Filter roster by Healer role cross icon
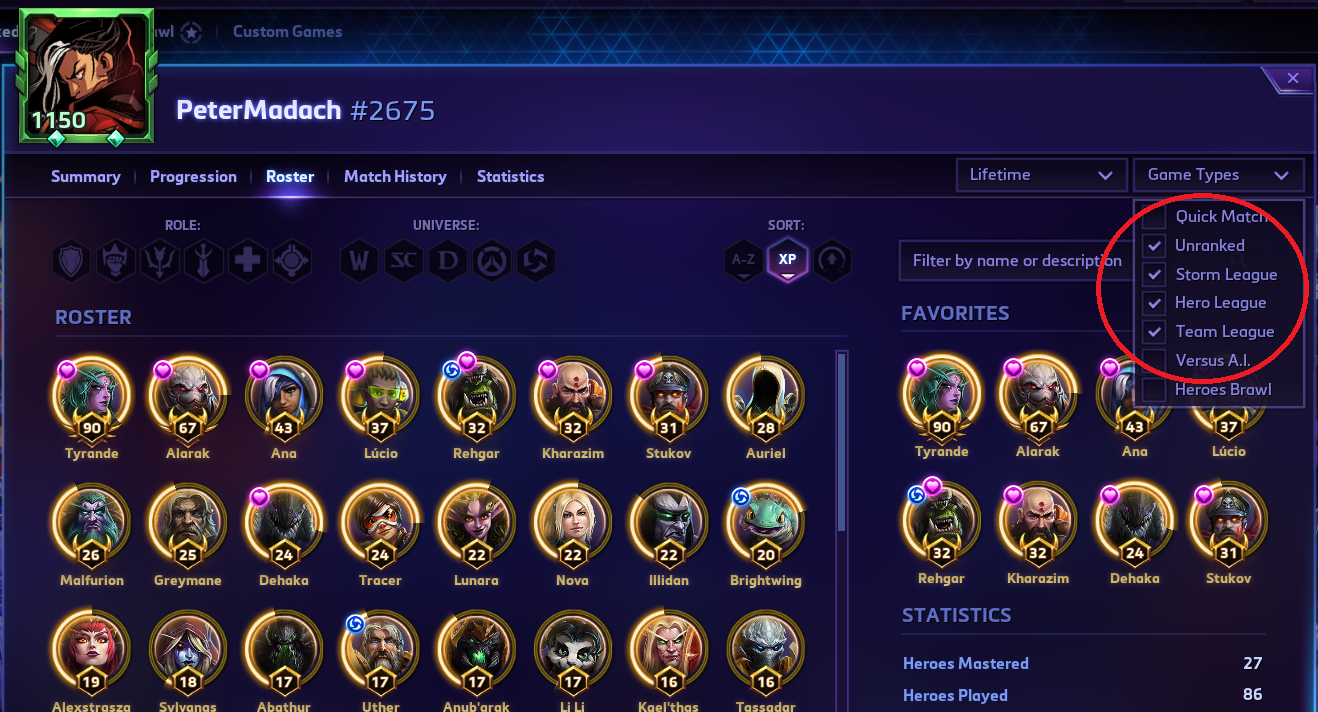The image size is (1318, 712). pos(247,261)
